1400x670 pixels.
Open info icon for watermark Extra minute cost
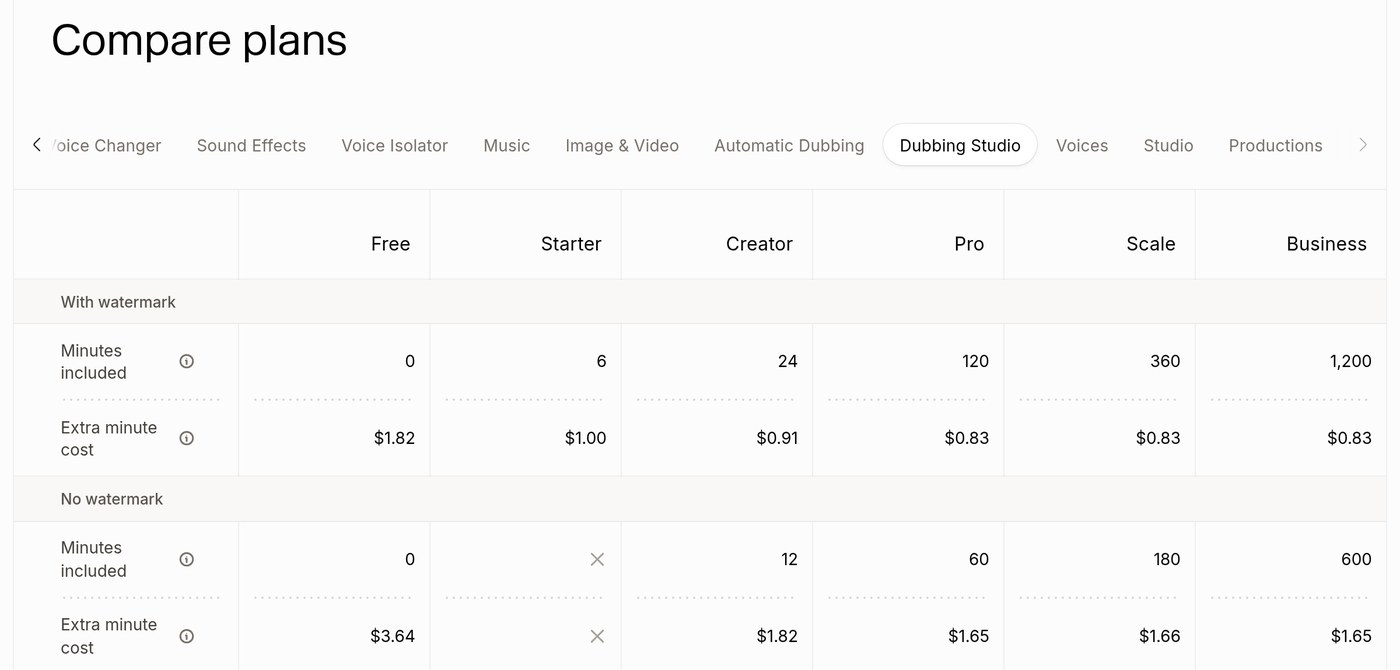(186, 438)
